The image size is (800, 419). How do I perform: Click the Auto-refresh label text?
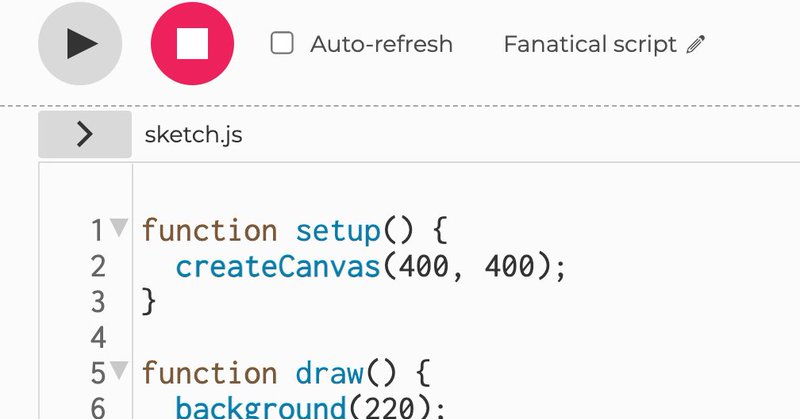(381, 44)
